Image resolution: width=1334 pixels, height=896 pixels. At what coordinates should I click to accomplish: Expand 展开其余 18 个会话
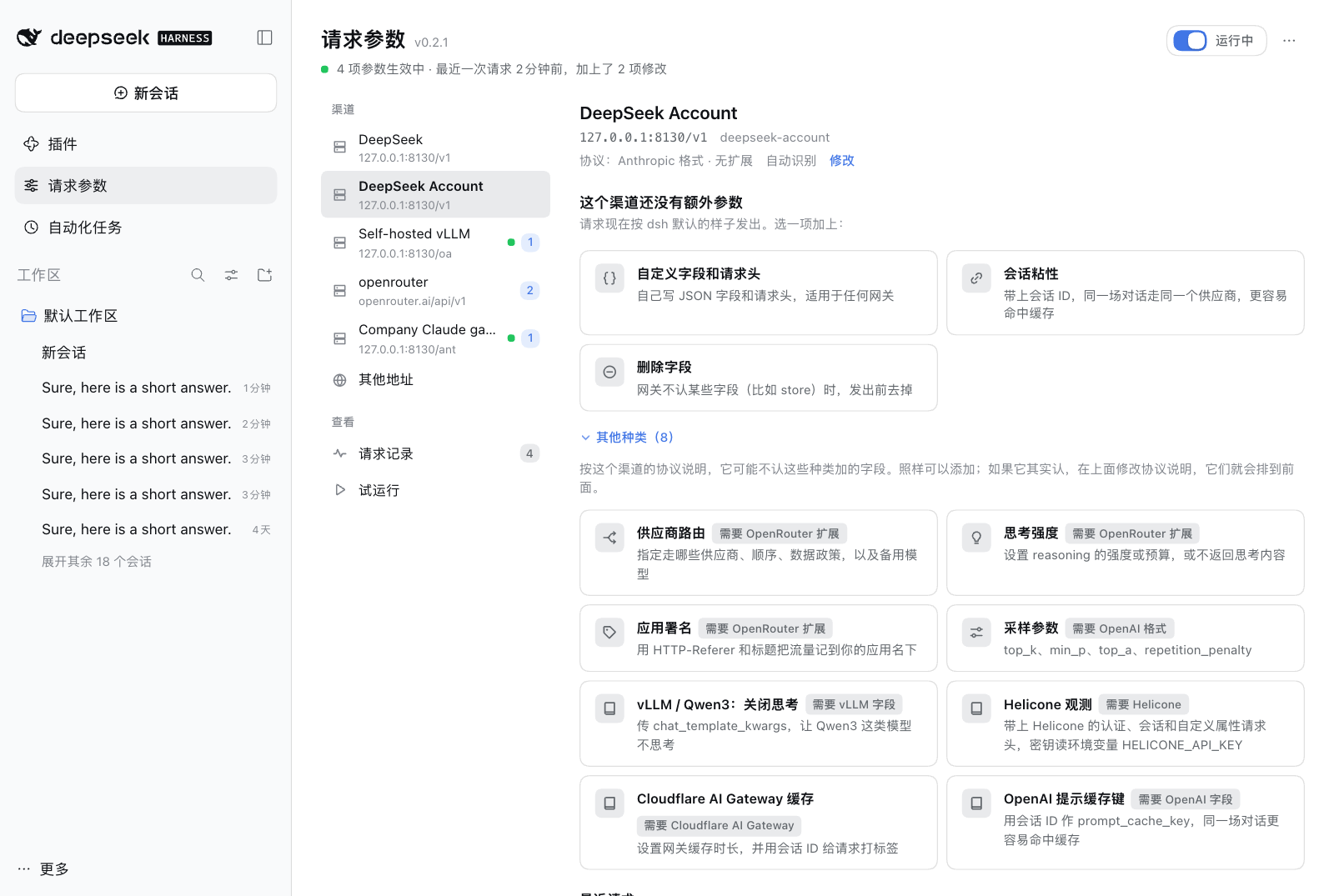[x=97, y=562]
